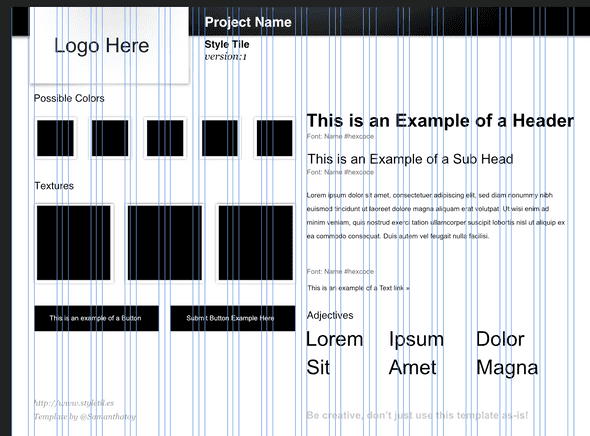Click the Lorem ipsum body paragraph

click(x=436, y=216)
